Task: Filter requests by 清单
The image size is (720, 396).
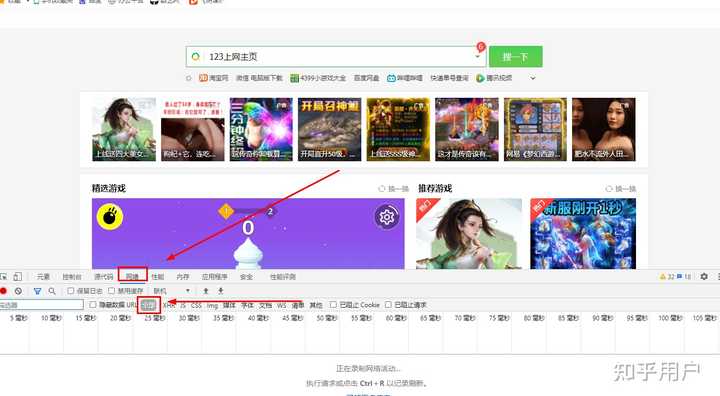Action: click(x=298, y=305)
